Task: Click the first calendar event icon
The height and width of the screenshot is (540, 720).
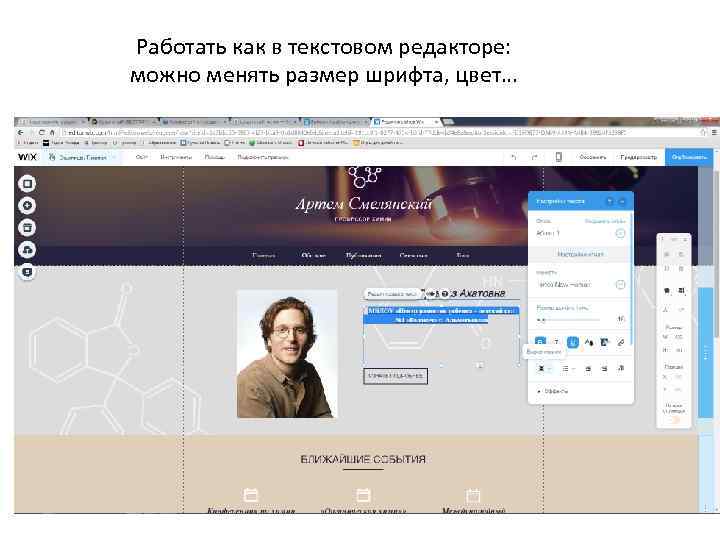Action: click(x=250, y=495)
